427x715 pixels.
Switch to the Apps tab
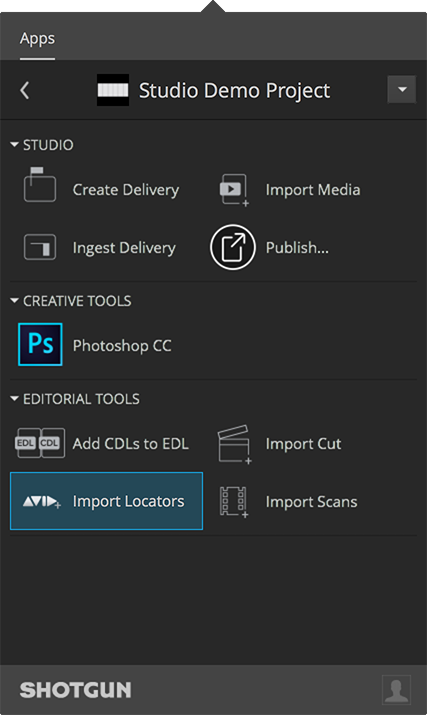(x=37, y=38)
